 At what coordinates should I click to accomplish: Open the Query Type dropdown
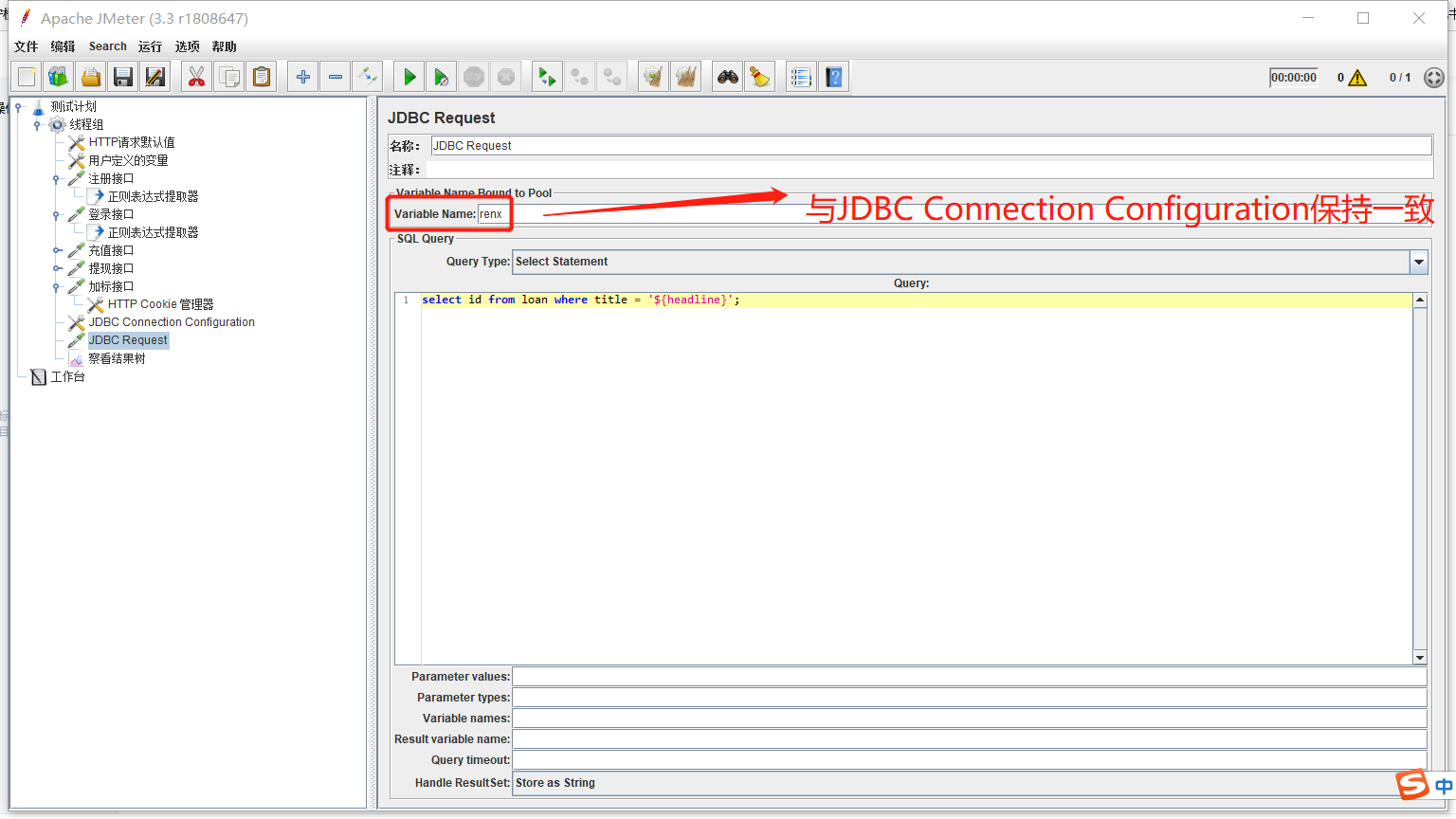pyautogui.click(x=1418, y=262)
